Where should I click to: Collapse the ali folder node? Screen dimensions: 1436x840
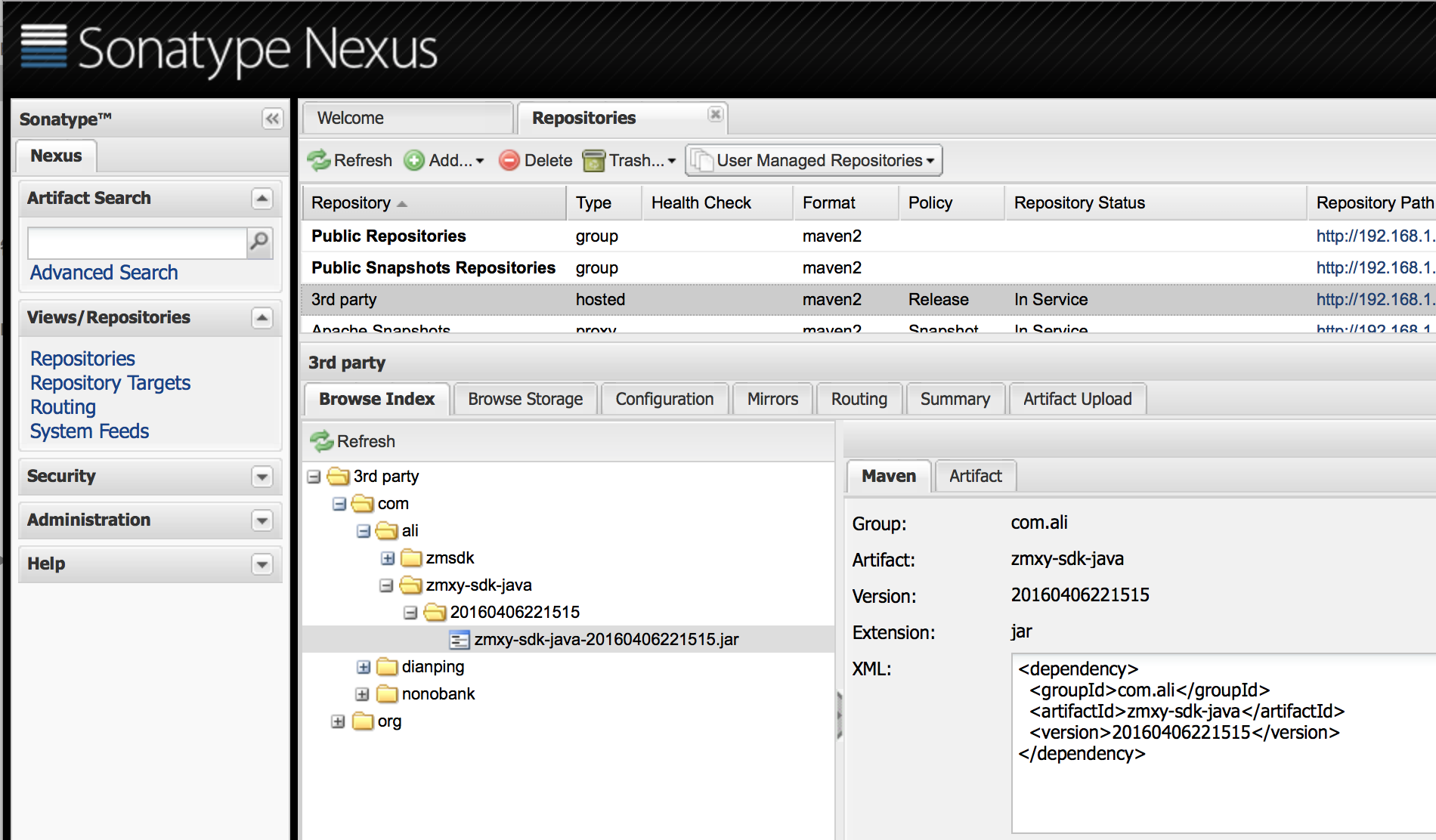coord(363,531)
